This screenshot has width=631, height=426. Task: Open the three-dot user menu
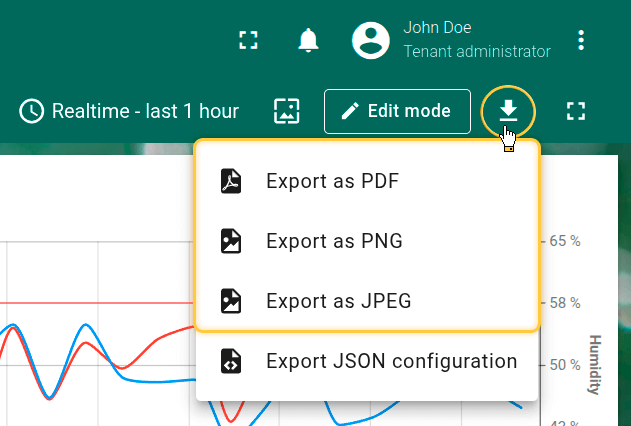pos(582,40)
